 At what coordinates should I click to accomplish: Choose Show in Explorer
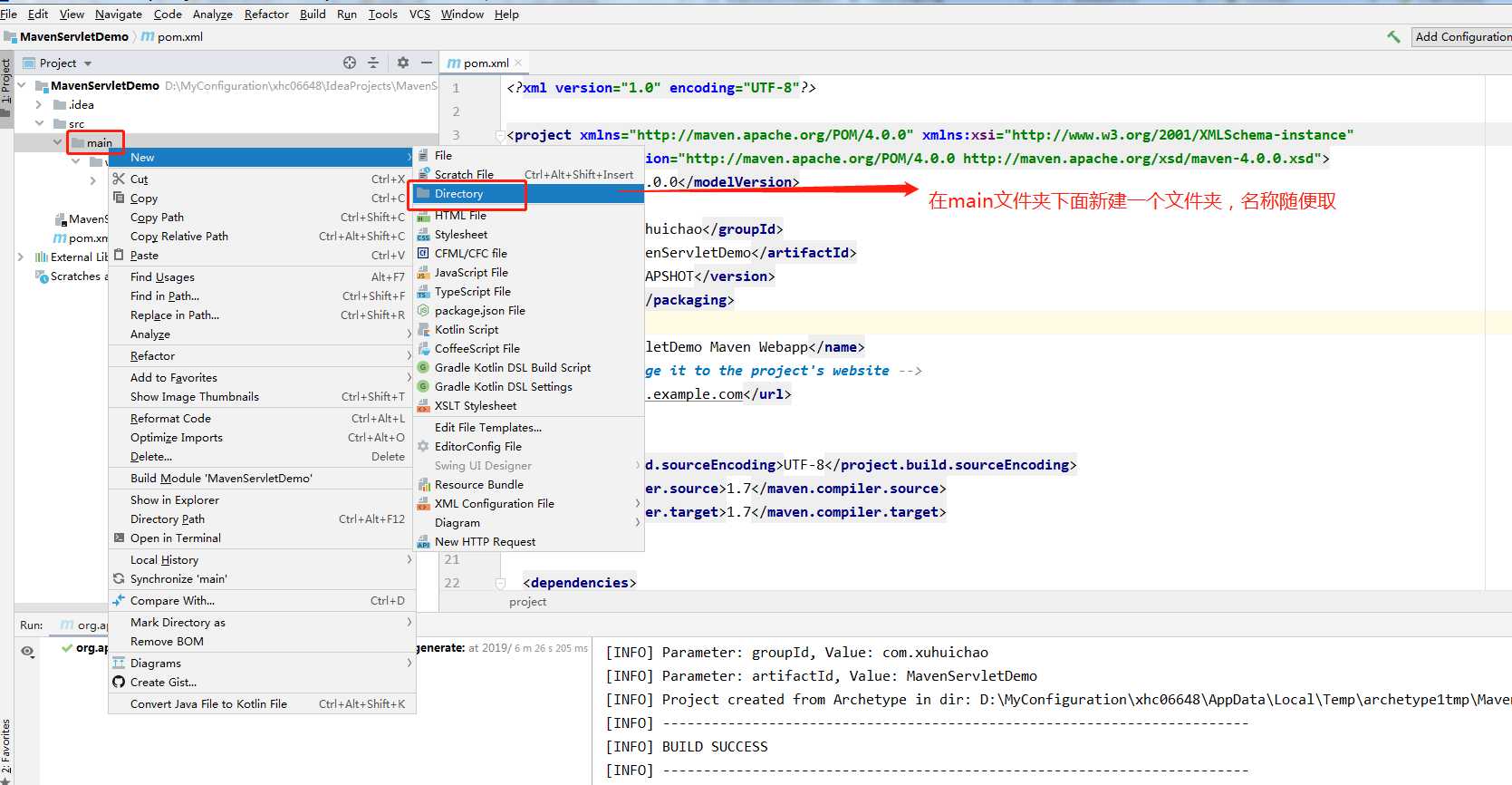(x=261, y=499)
